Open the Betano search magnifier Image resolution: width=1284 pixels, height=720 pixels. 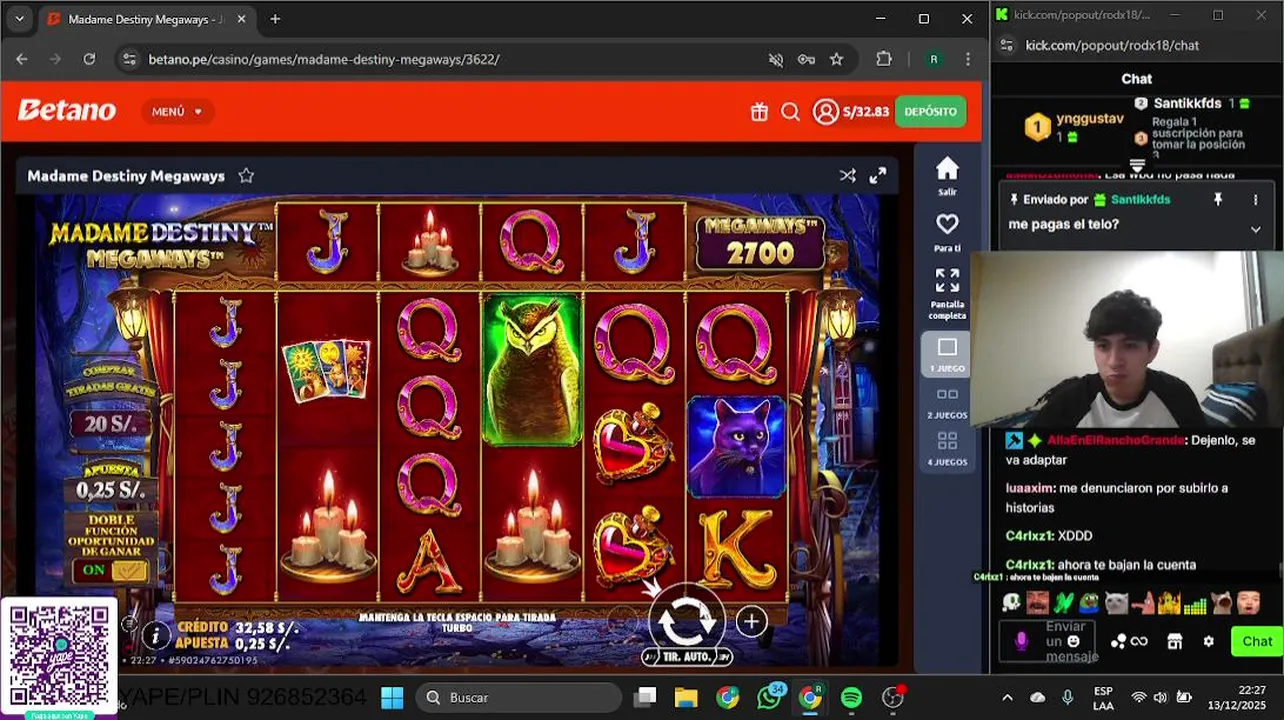click(790, 112)
